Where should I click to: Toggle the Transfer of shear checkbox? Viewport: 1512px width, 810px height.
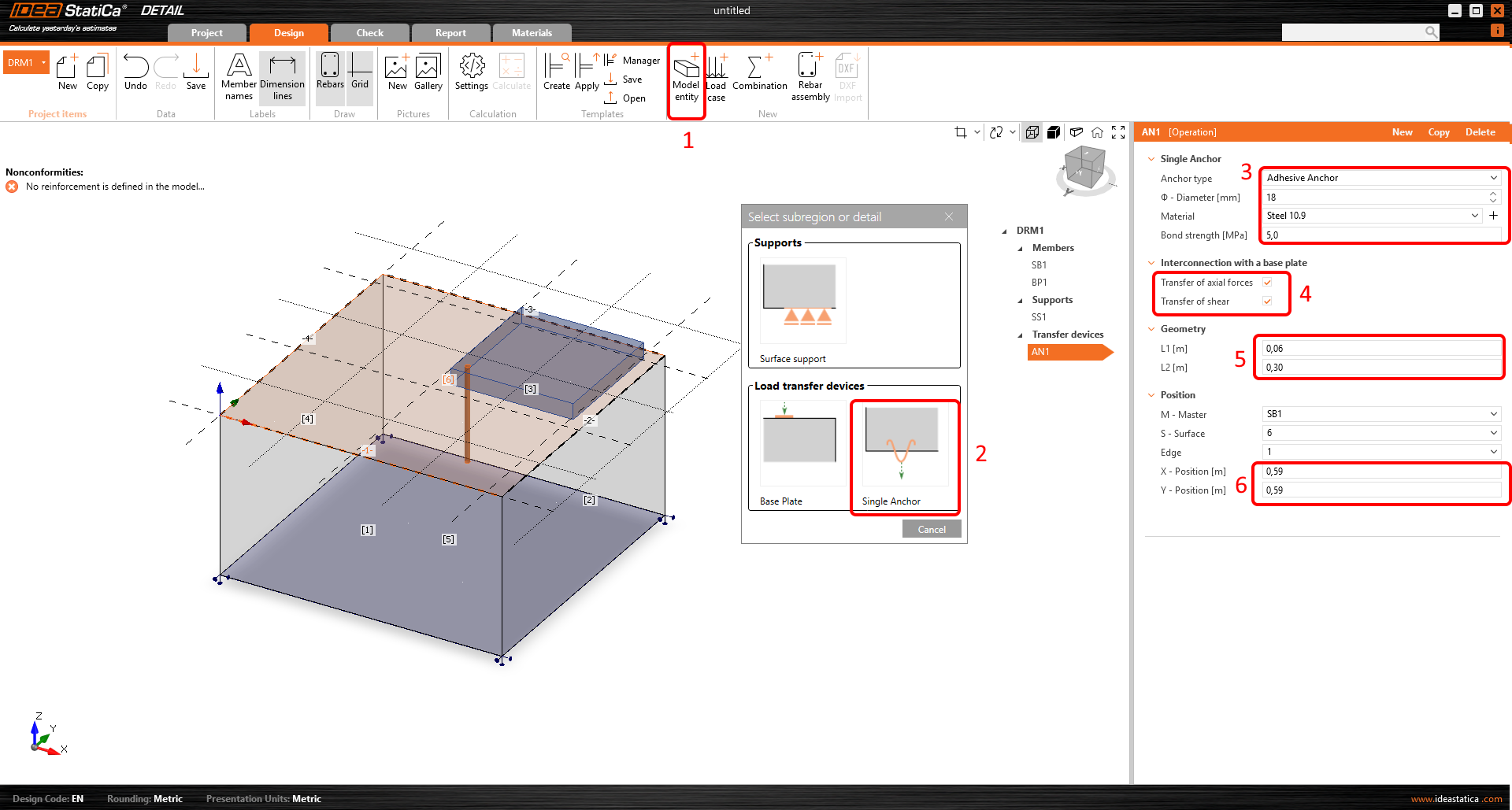(1267, 301)
